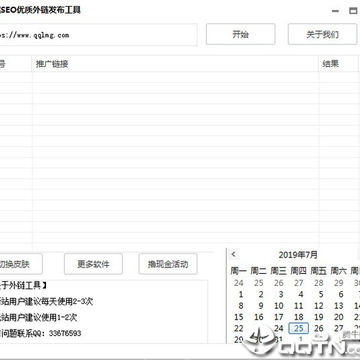Select June 29 in the calendar
The image size is (360, 360).
coord(339,283)
